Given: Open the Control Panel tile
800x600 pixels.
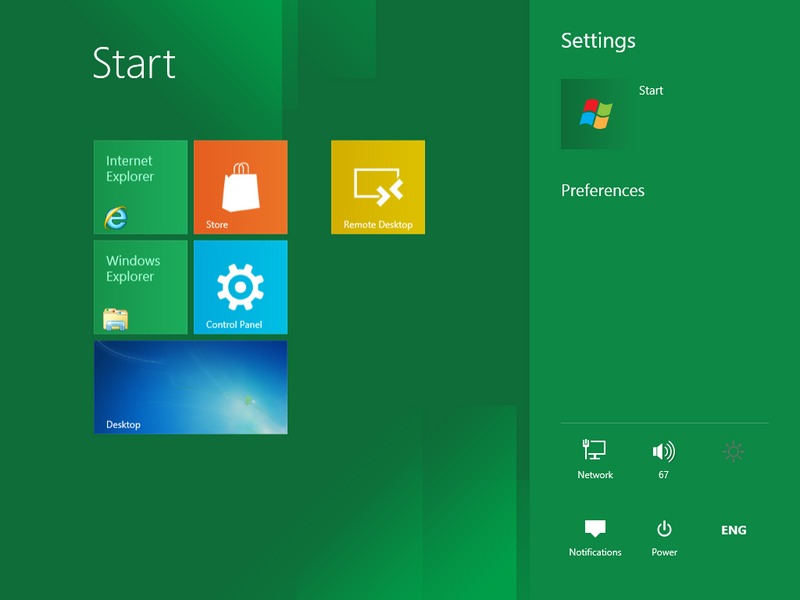Looking at the screenshot, I should coord(240,287).
